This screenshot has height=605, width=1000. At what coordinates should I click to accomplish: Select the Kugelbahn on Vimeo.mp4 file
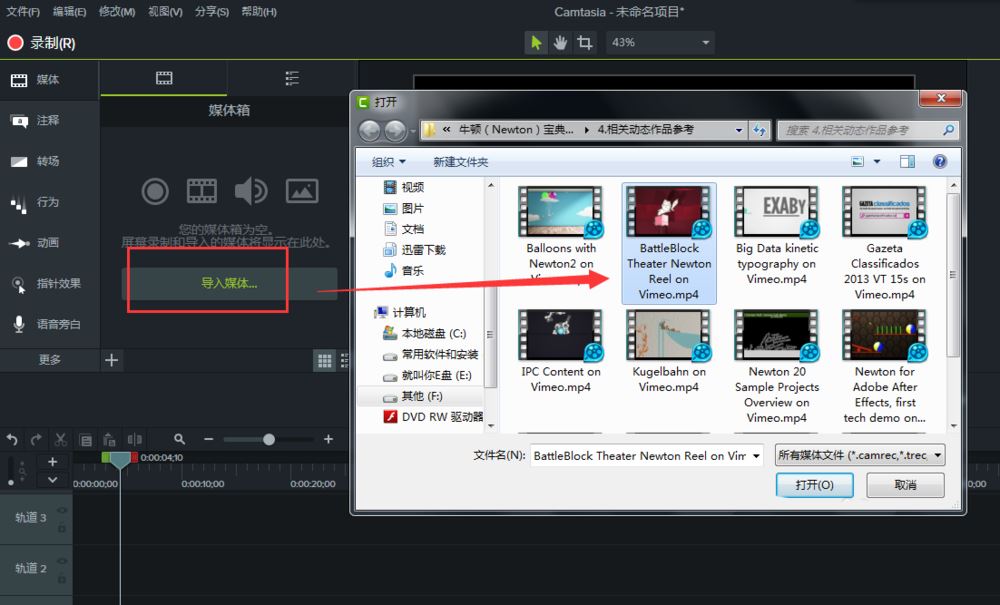(668, 353)
